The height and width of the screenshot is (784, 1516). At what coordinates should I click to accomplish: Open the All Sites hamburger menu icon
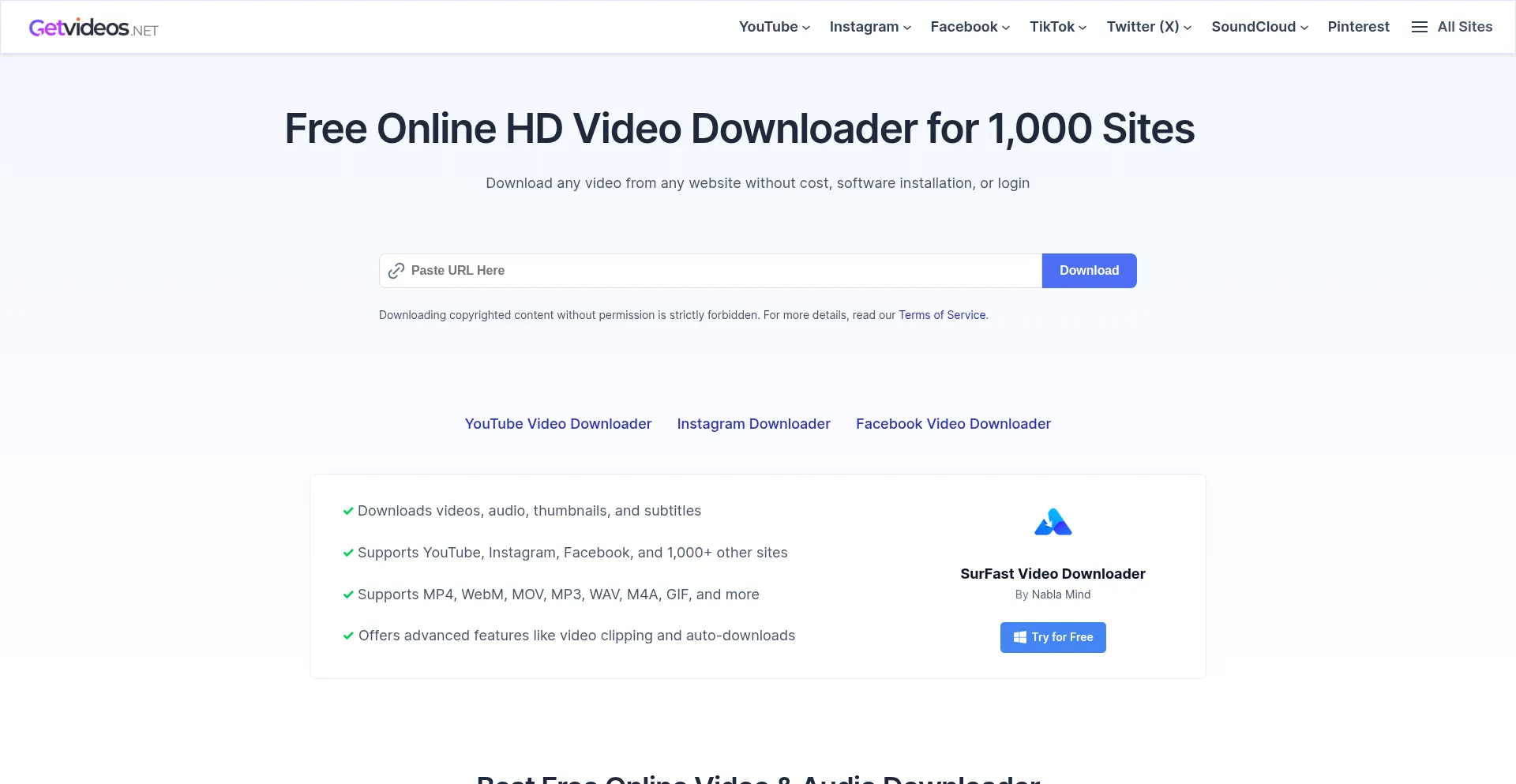1419,27
